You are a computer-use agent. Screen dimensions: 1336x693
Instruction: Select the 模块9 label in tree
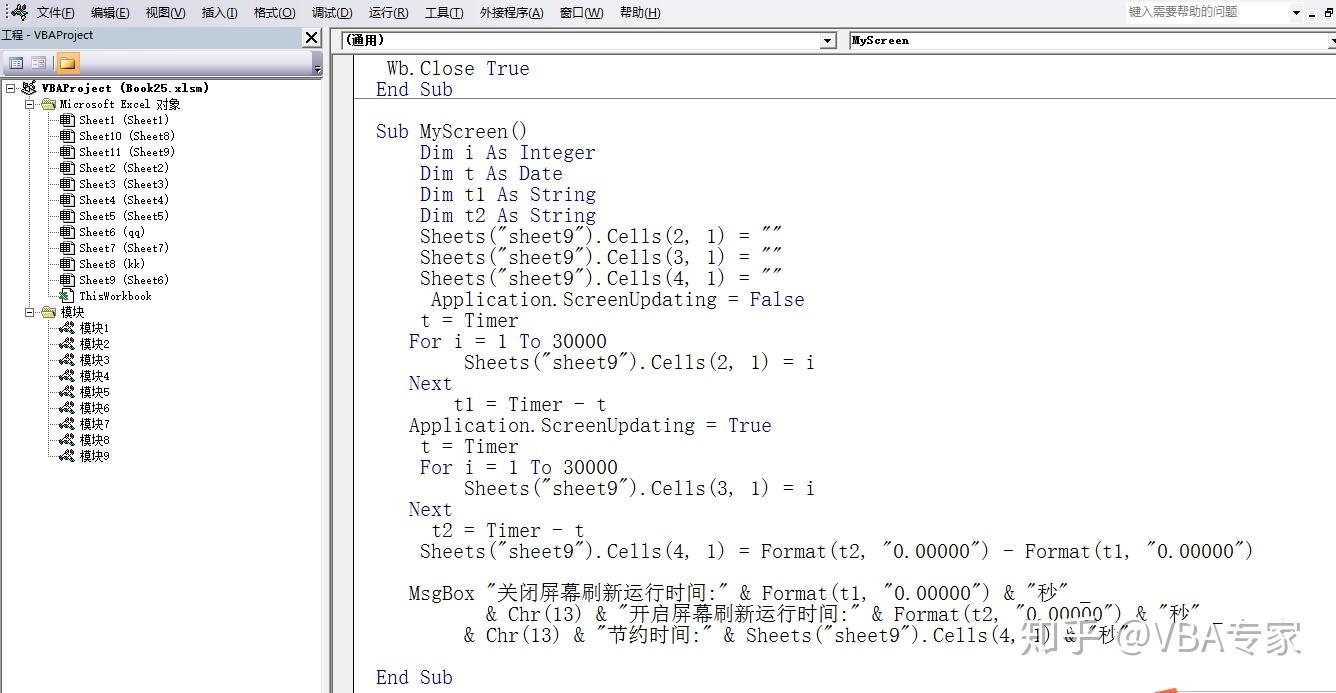95,456
